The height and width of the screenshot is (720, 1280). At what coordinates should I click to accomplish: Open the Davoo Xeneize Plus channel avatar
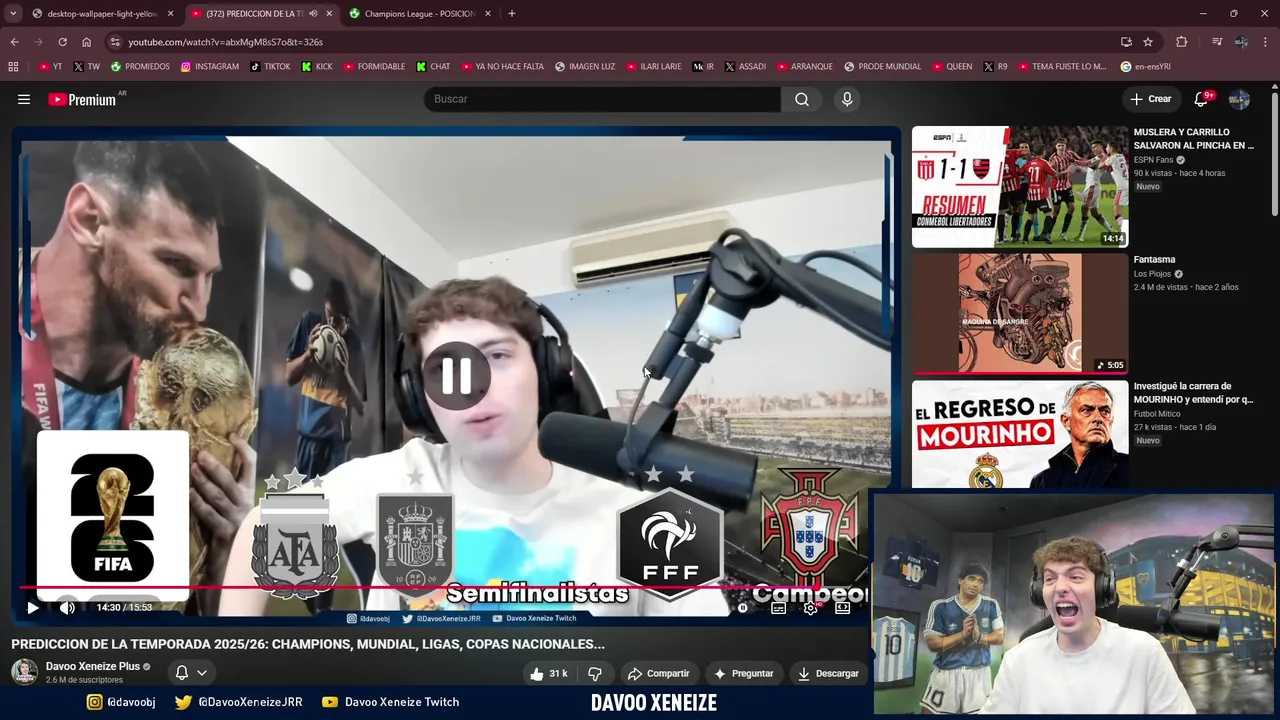(24, 672)
